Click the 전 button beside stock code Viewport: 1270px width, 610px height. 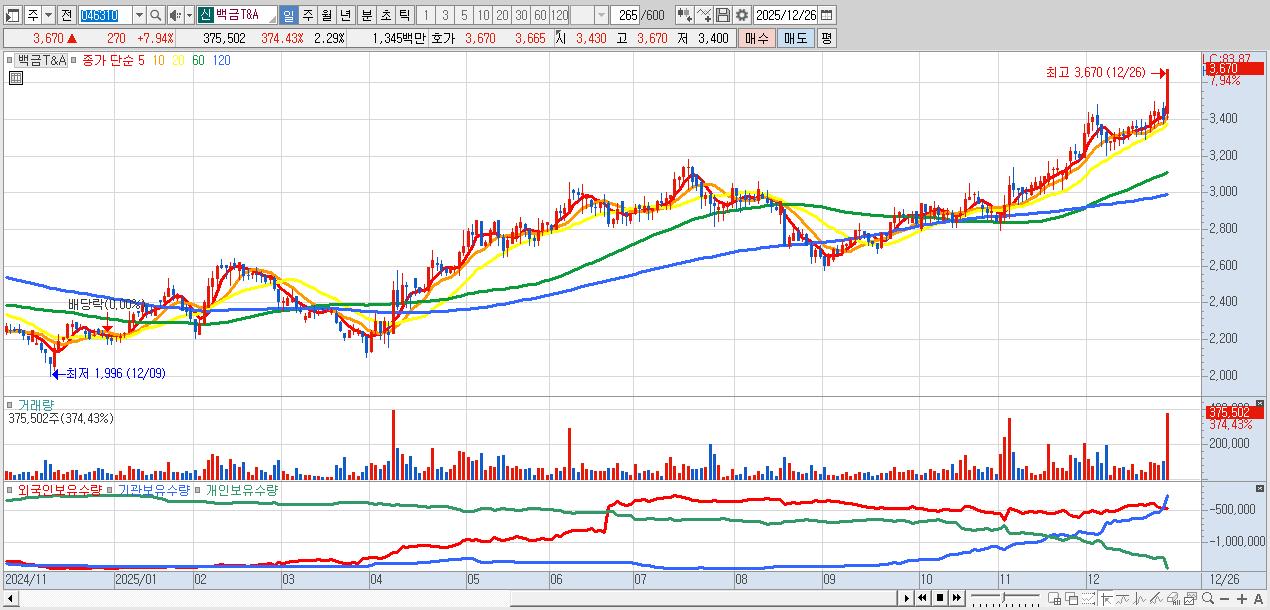click(66, 15)
